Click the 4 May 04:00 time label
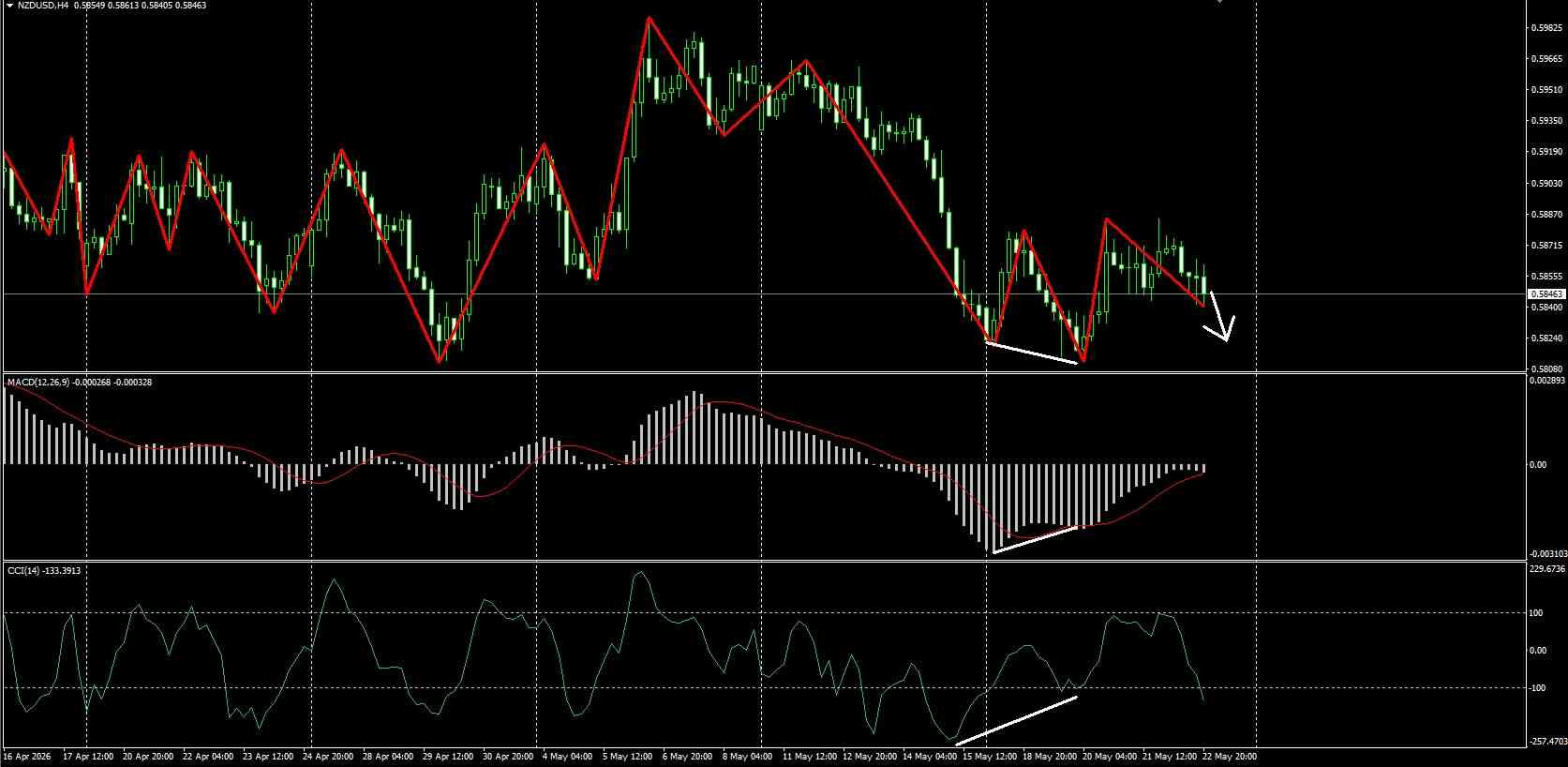The image size is (1568, 767). (x=568, y=756)
